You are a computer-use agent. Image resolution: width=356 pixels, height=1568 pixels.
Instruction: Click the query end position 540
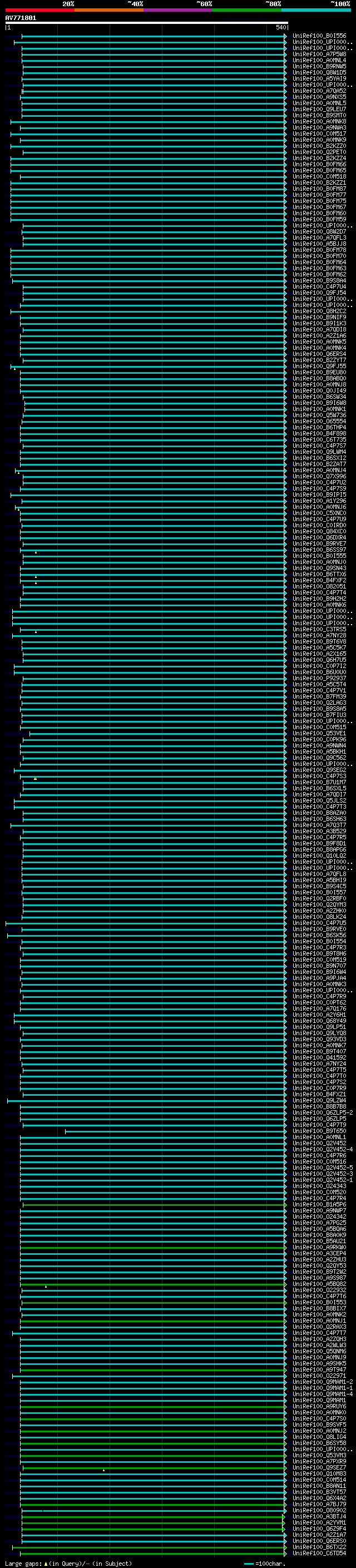point(280,27)
